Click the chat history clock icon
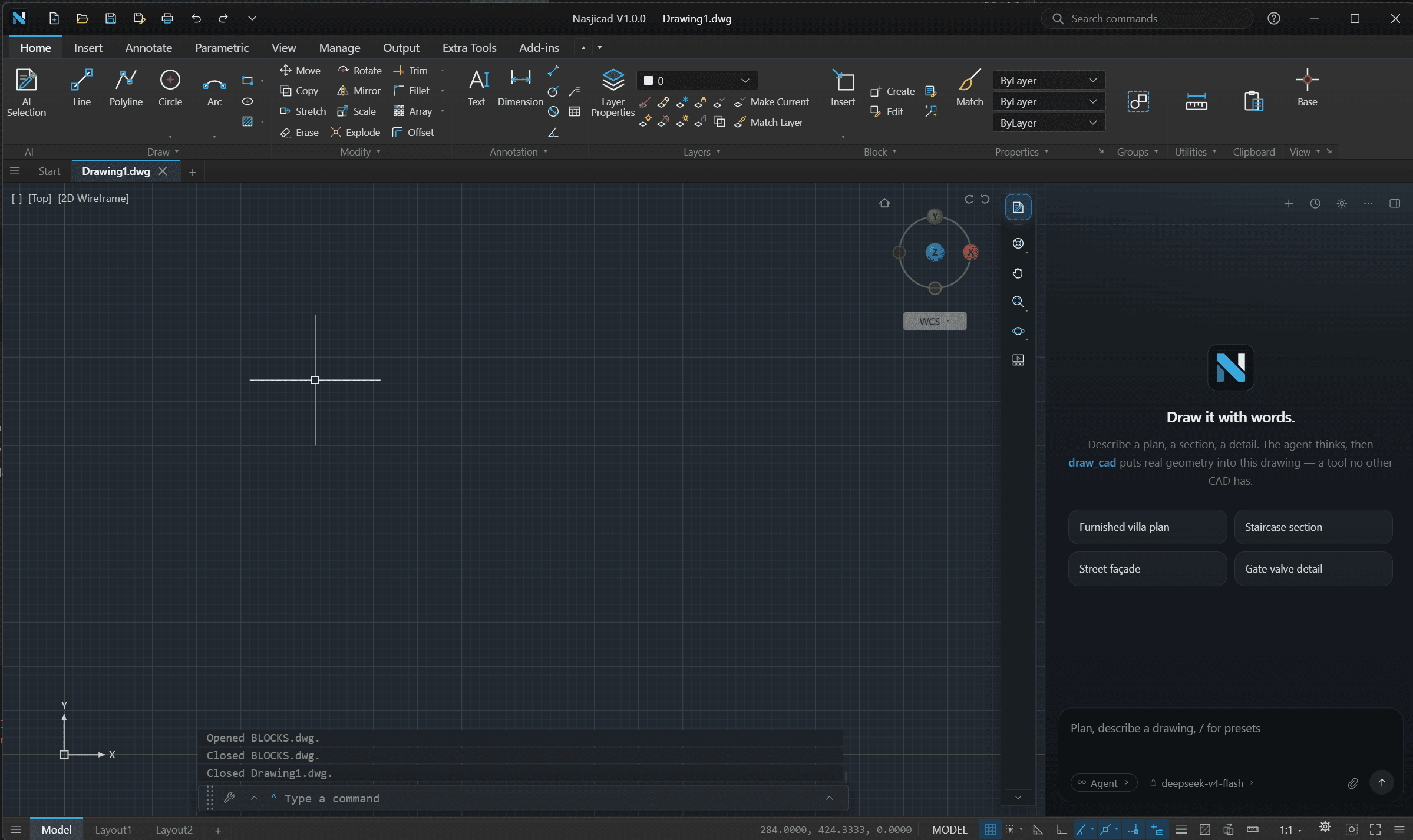 [x=1315, y=204]
